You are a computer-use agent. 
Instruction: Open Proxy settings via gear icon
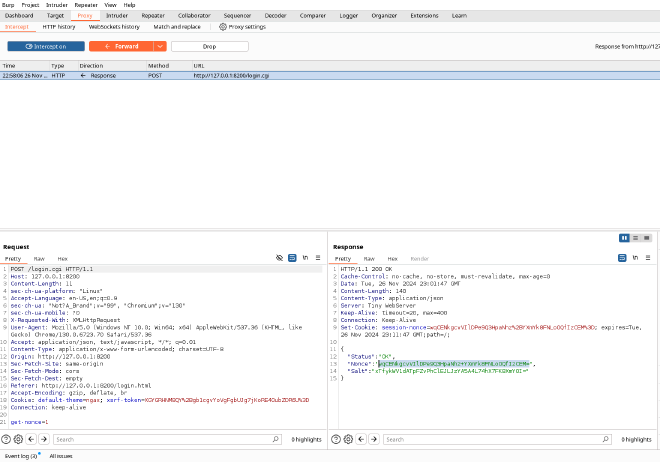[x=242, y=27]
